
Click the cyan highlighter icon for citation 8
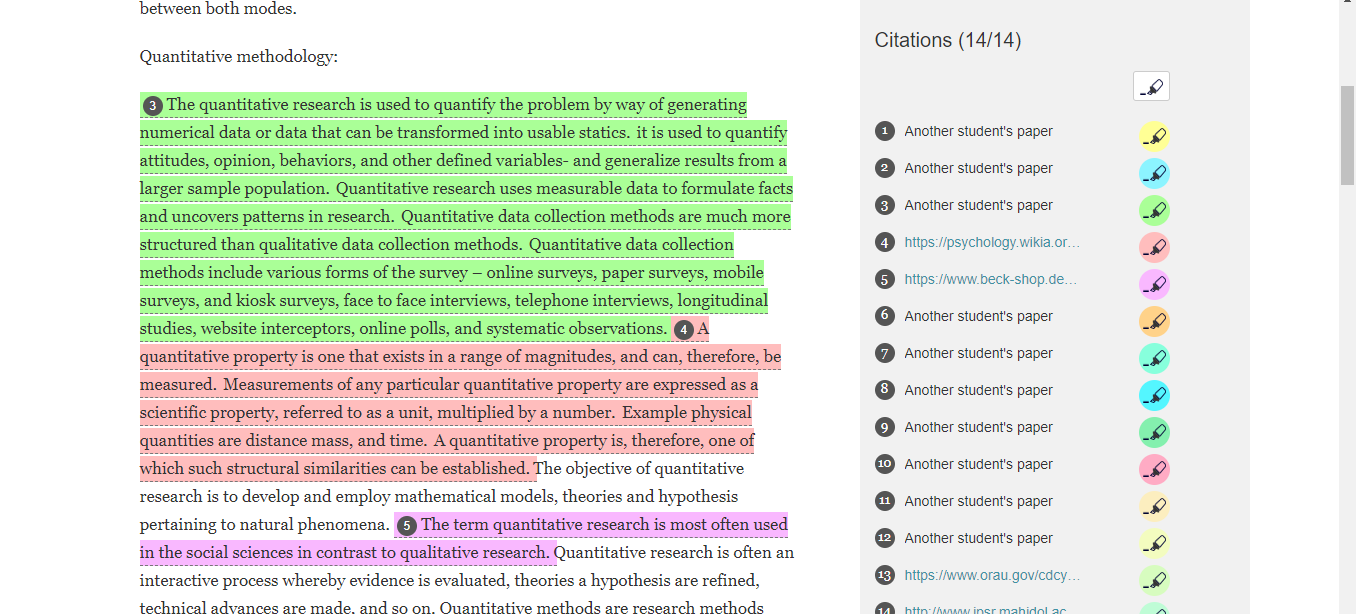[1154, 395]
